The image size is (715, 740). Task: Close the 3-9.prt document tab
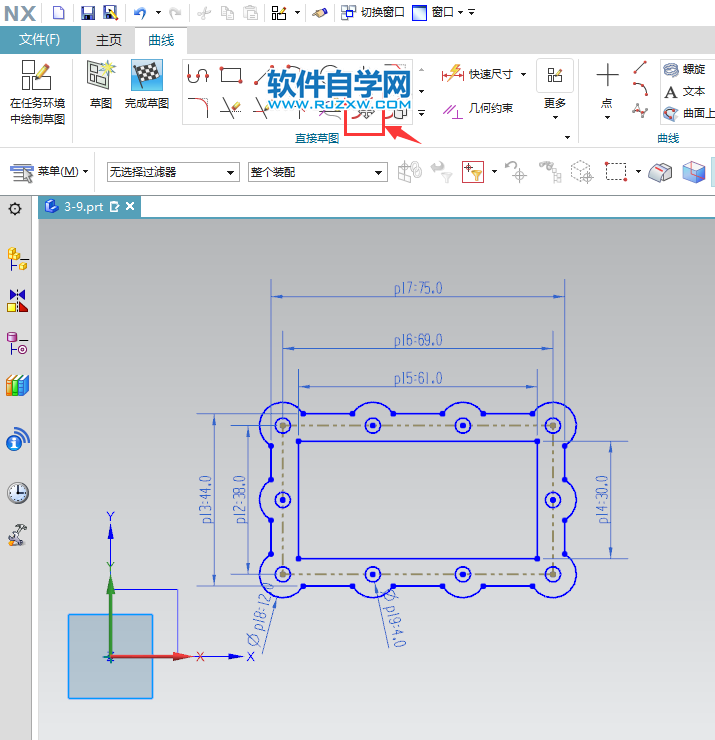[x=129, y=207]
